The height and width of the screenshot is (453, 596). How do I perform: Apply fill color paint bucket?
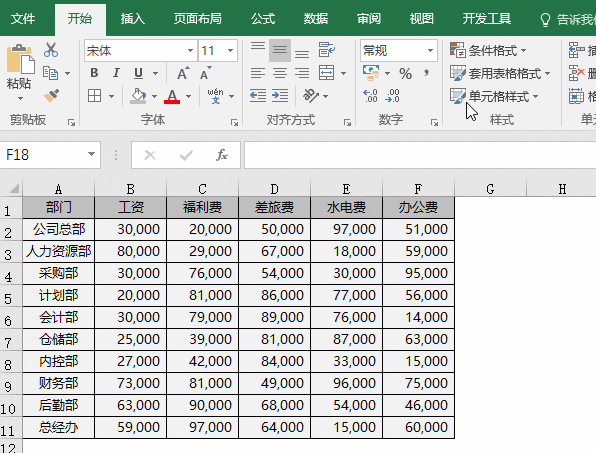click(x=138, y=96)
